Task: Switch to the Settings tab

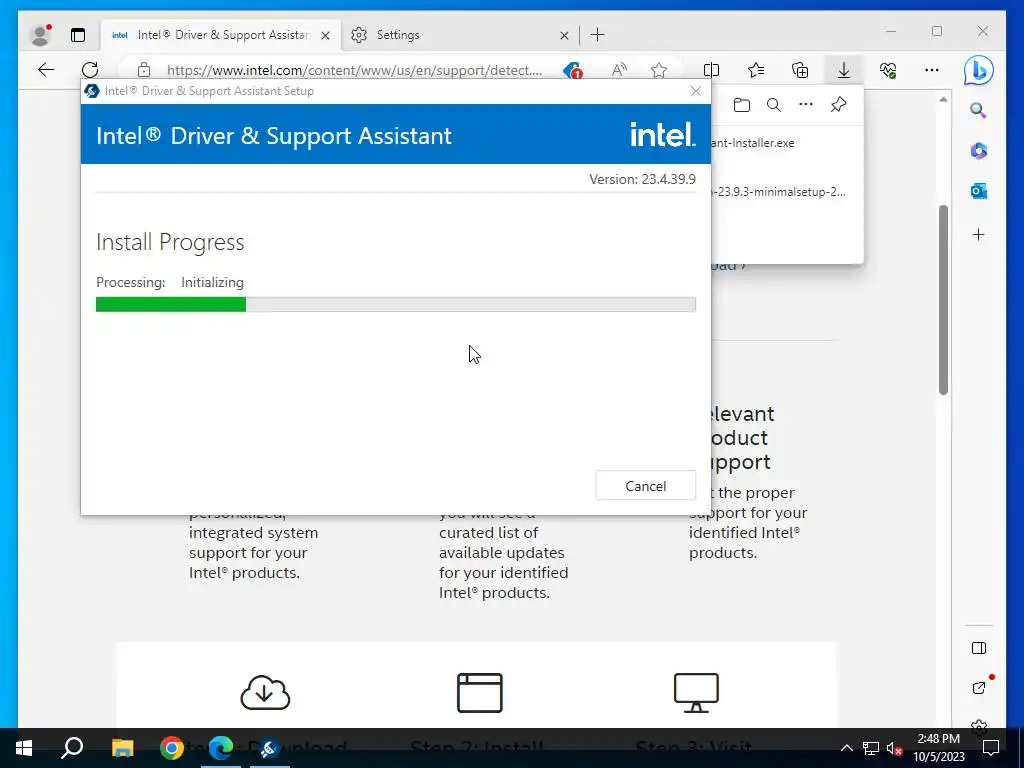Action: click(x=460, y=35)
